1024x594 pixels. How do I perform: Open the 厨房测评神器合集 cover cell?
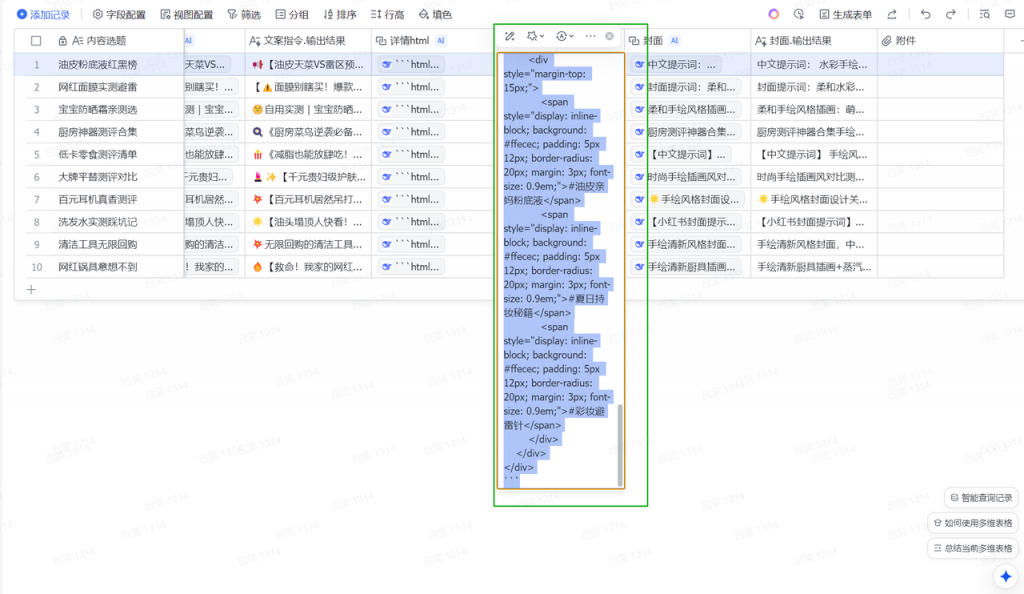[x=686, y=132]
